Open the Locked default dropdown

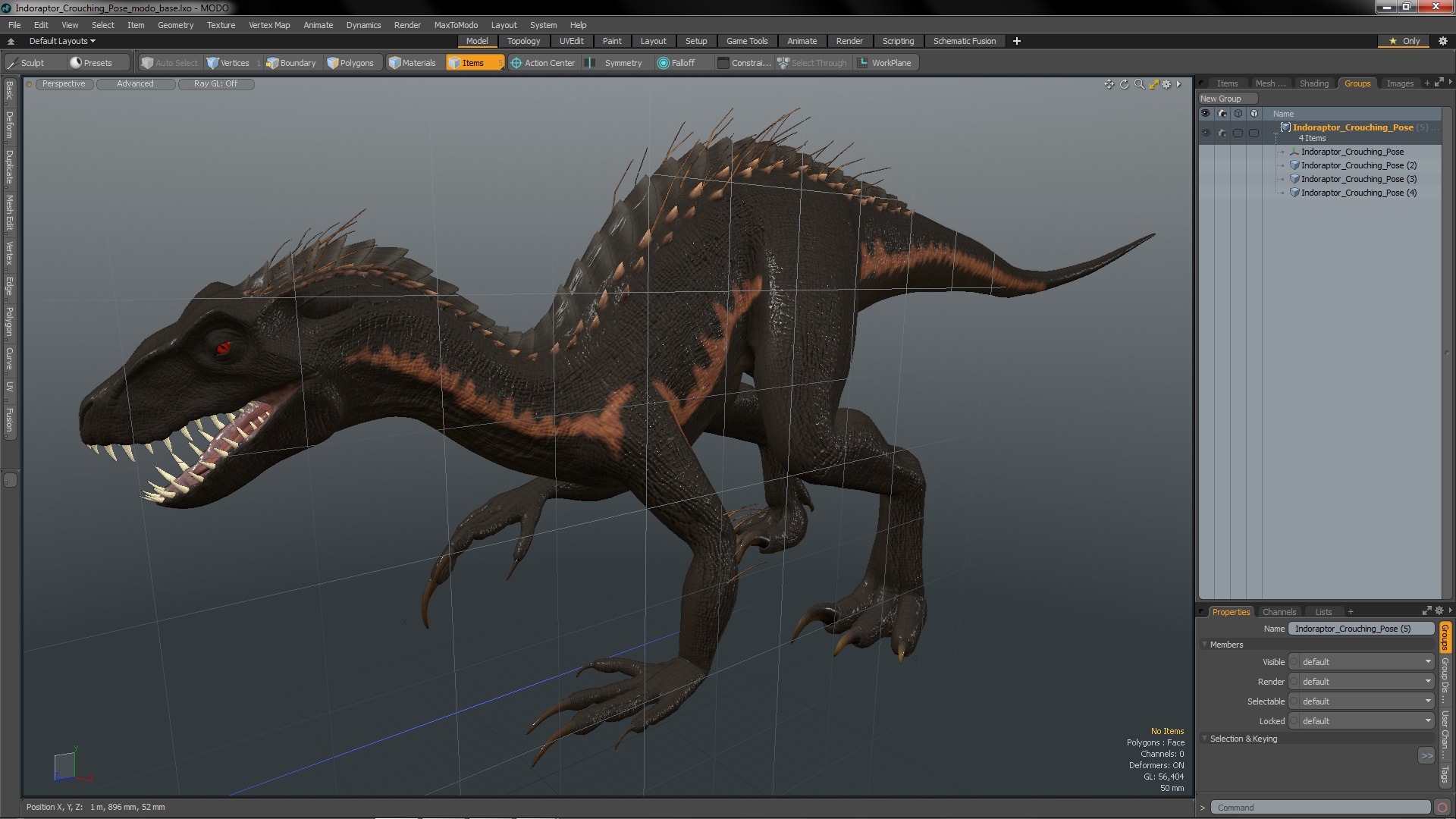tap(1366, 721)
